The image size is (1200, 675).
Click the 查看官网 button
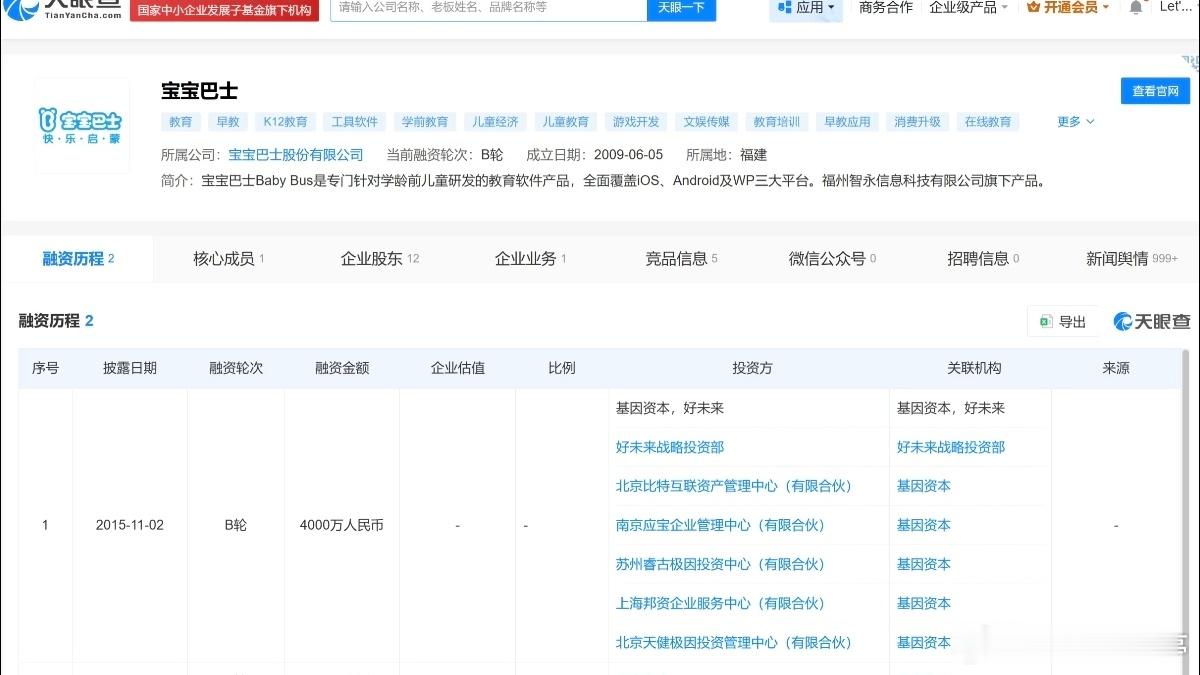[x=1155, y=91]
